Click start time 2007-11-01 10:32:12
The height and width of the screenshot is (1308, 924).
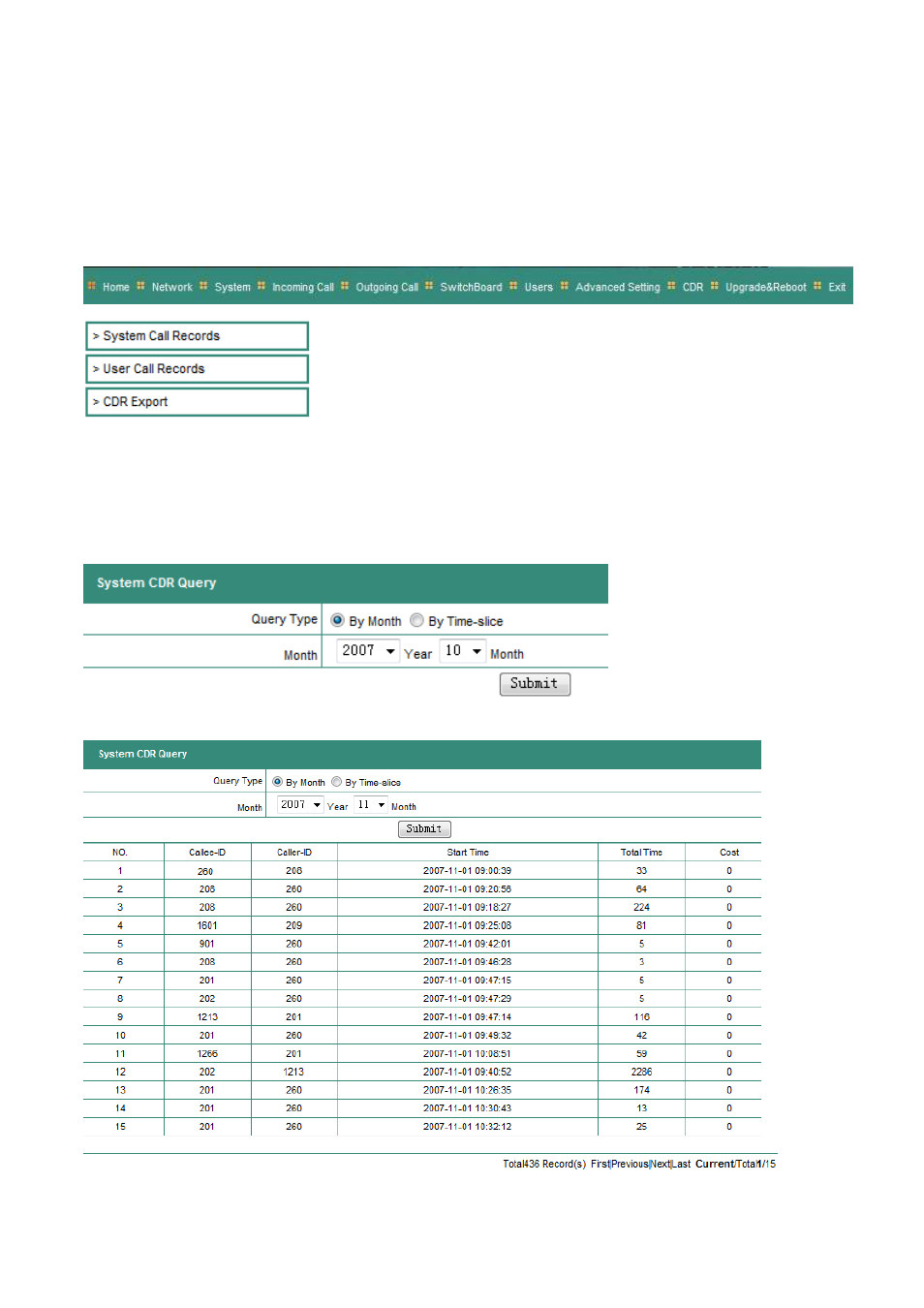tap(467, 1127)
